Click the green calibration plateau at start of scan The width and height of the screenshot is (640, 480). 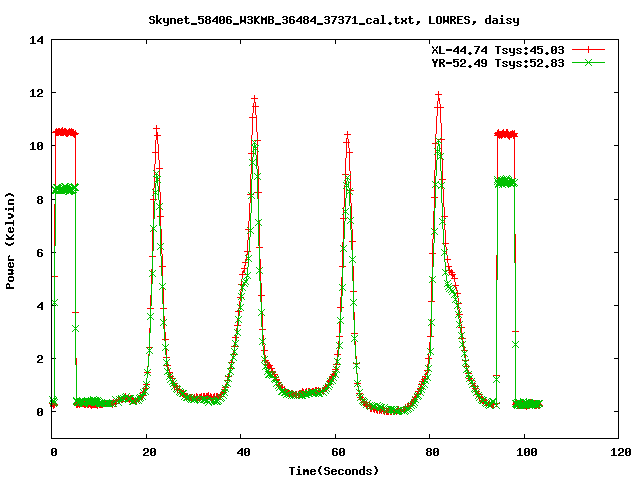[66, 189]
